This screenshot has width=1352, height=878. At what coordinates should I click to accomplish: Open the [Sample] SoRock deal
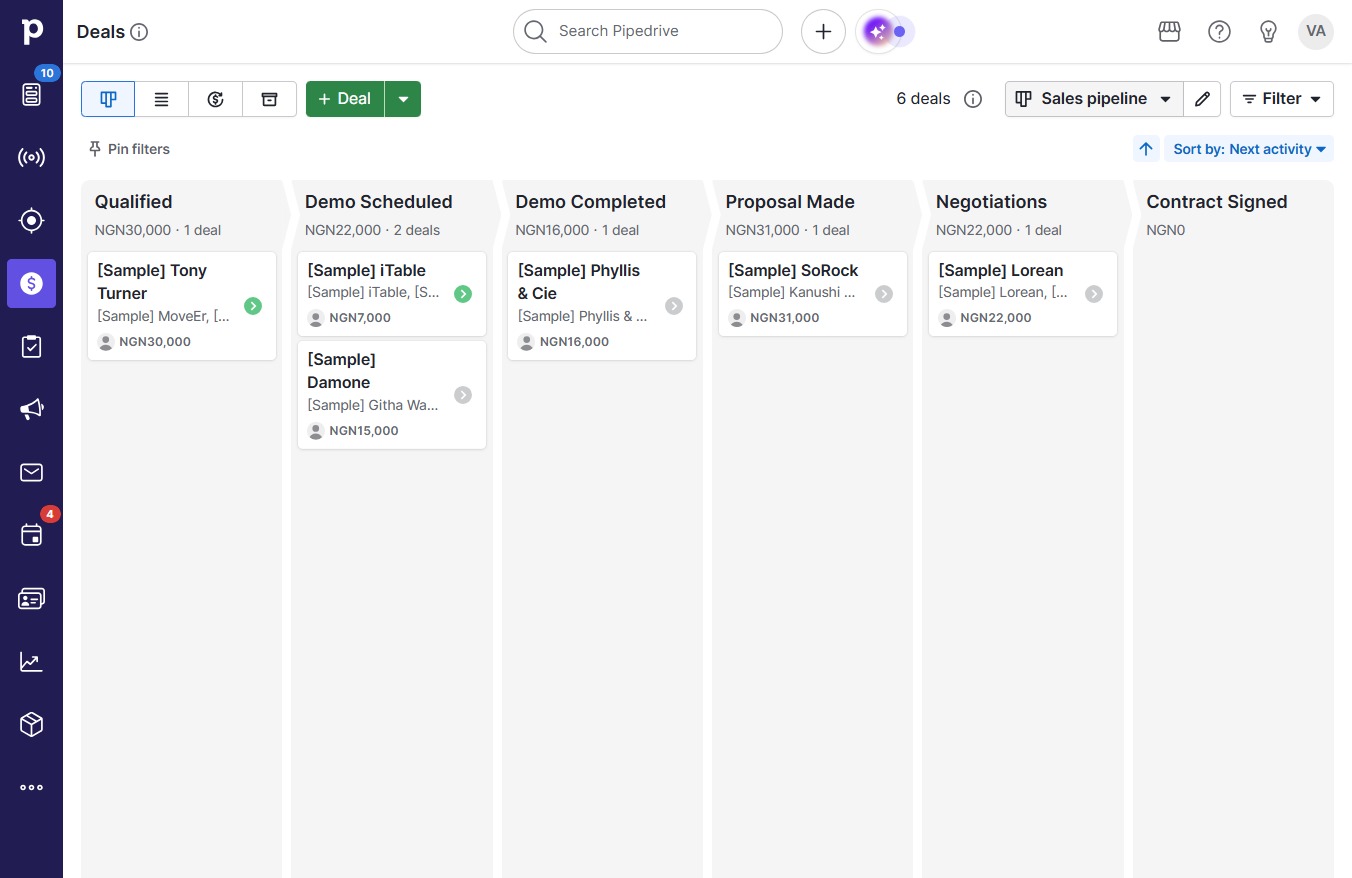click(813, 294)
